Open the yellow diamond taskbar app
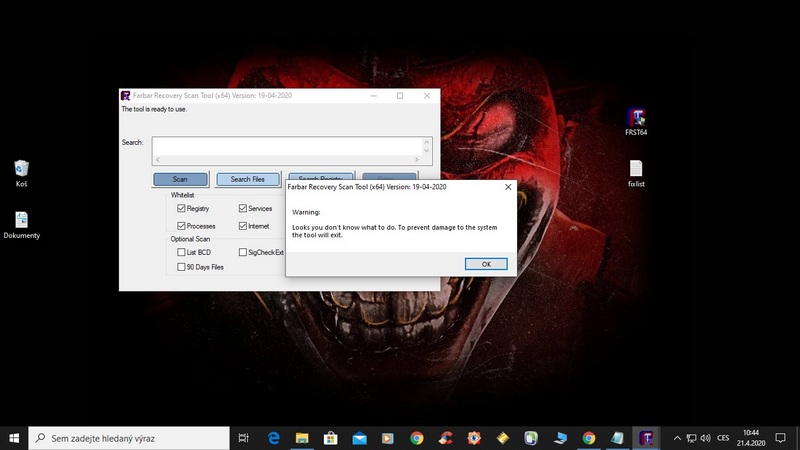This screenshot has height=450, width=800. tap(503, 438)
